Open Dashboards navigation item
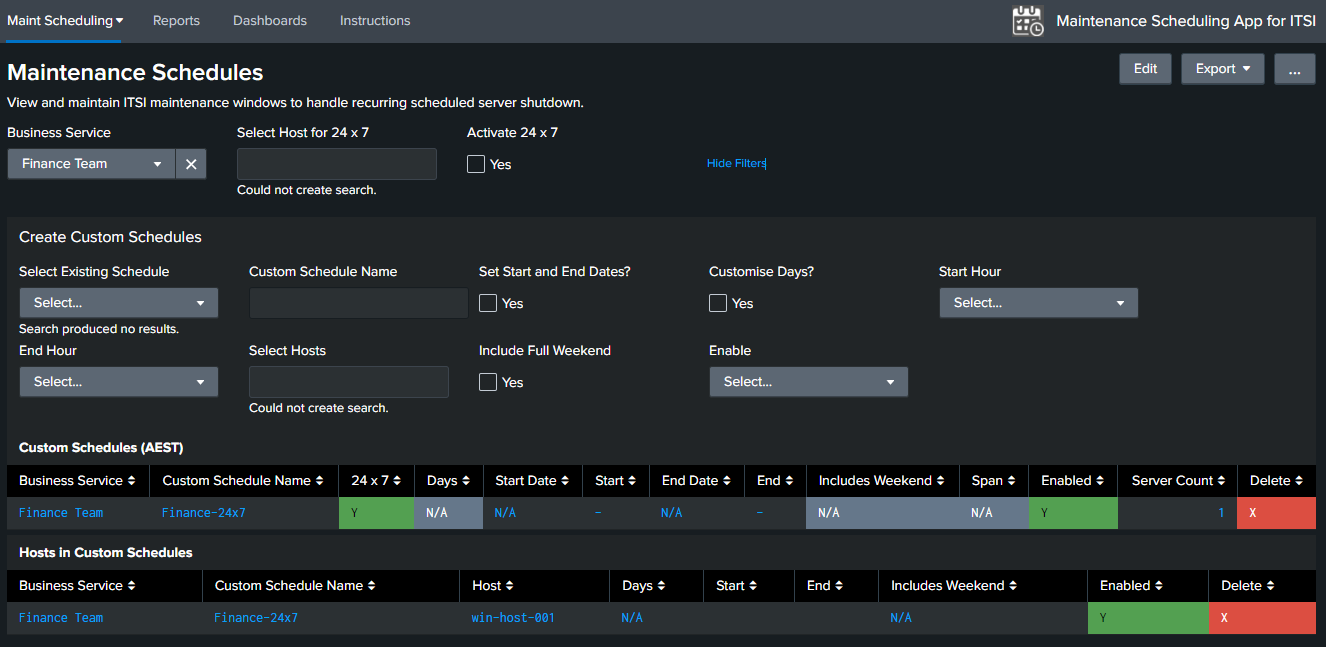Image resolution: width=1326 pixels, height=647 pixels. [x=270, y=20]
